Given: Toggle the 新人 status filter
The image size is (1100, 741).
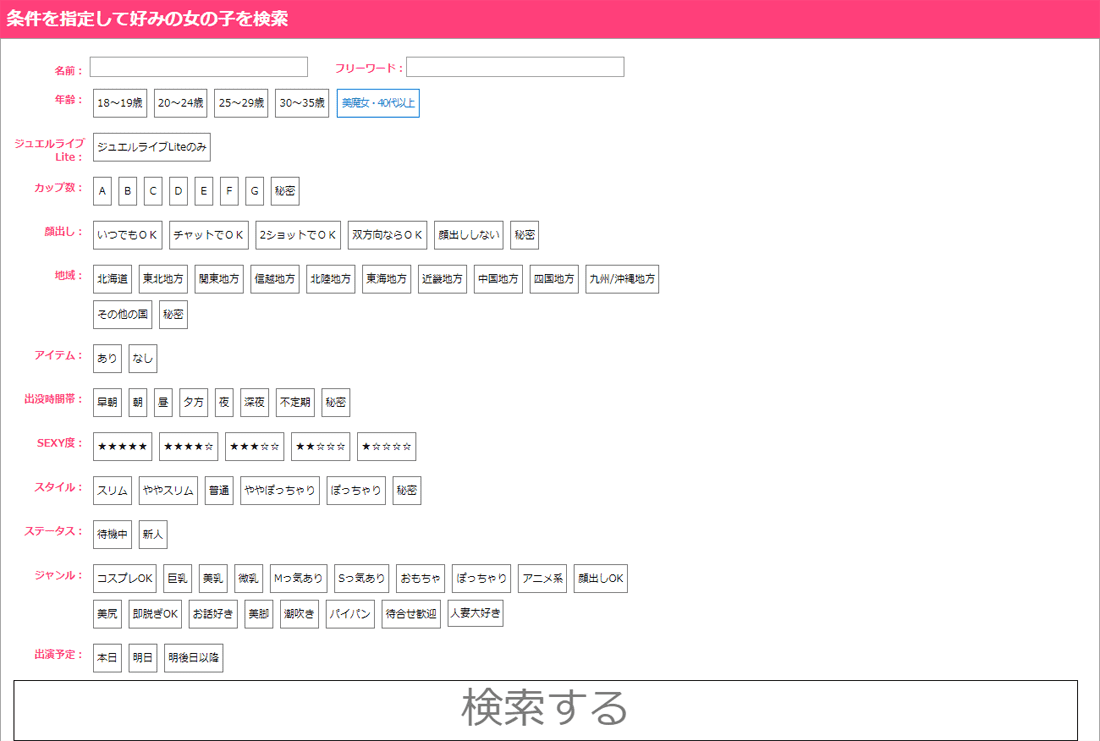Looking at the screenshot, I should pyautogui.click(x=153, y=535).
